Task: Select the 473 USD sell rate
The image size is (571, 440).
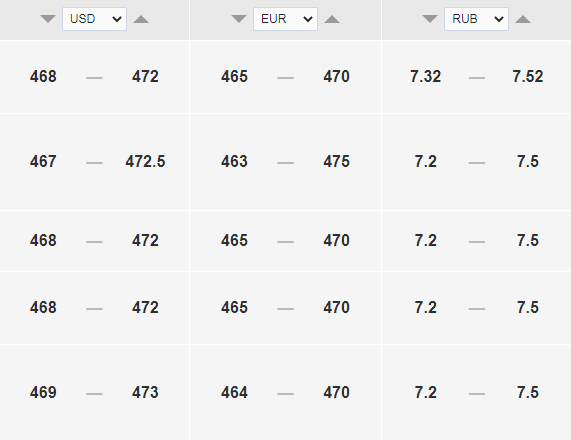Action: click(x=145, y=392)
